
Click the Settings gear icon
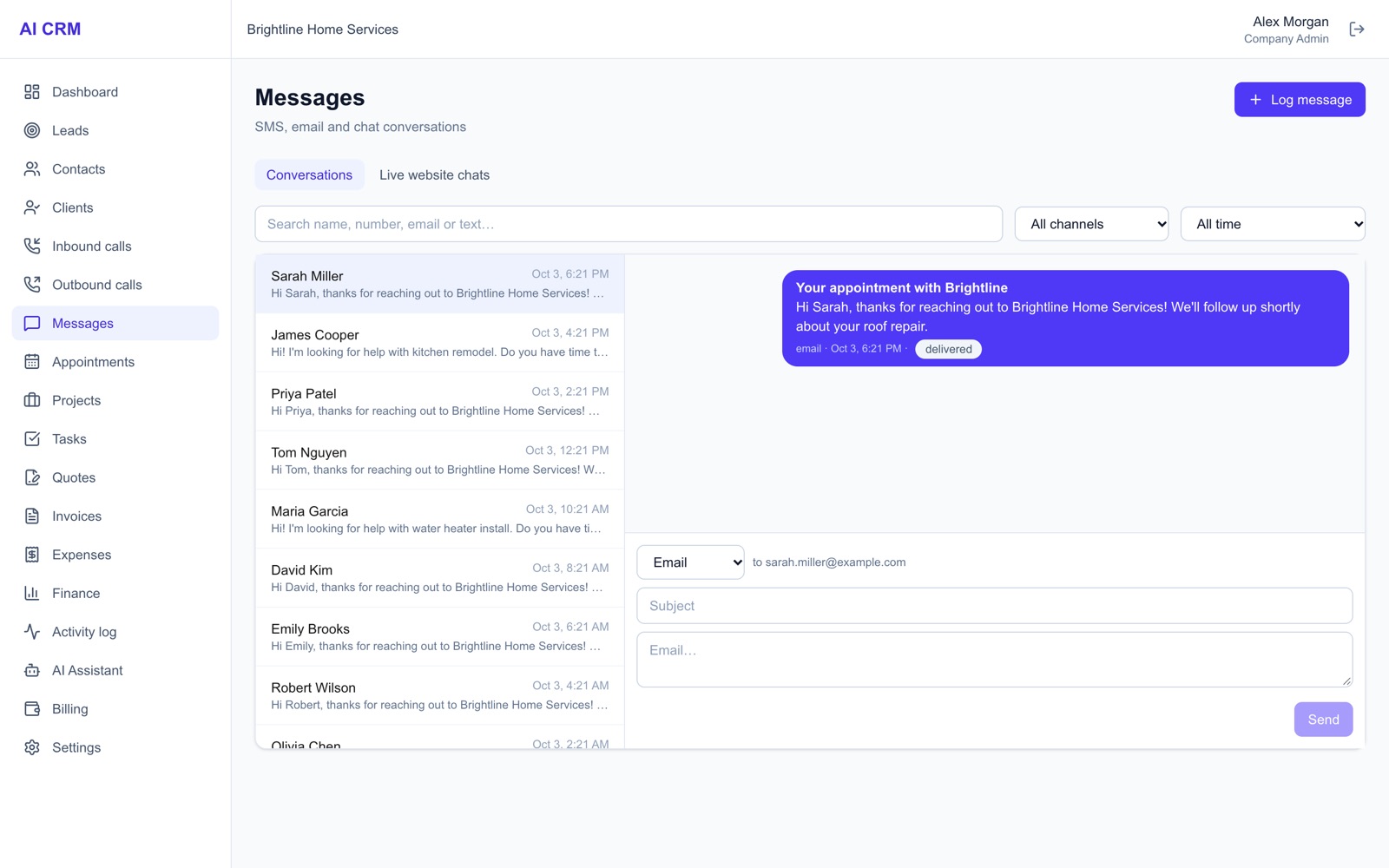[32, 747]
